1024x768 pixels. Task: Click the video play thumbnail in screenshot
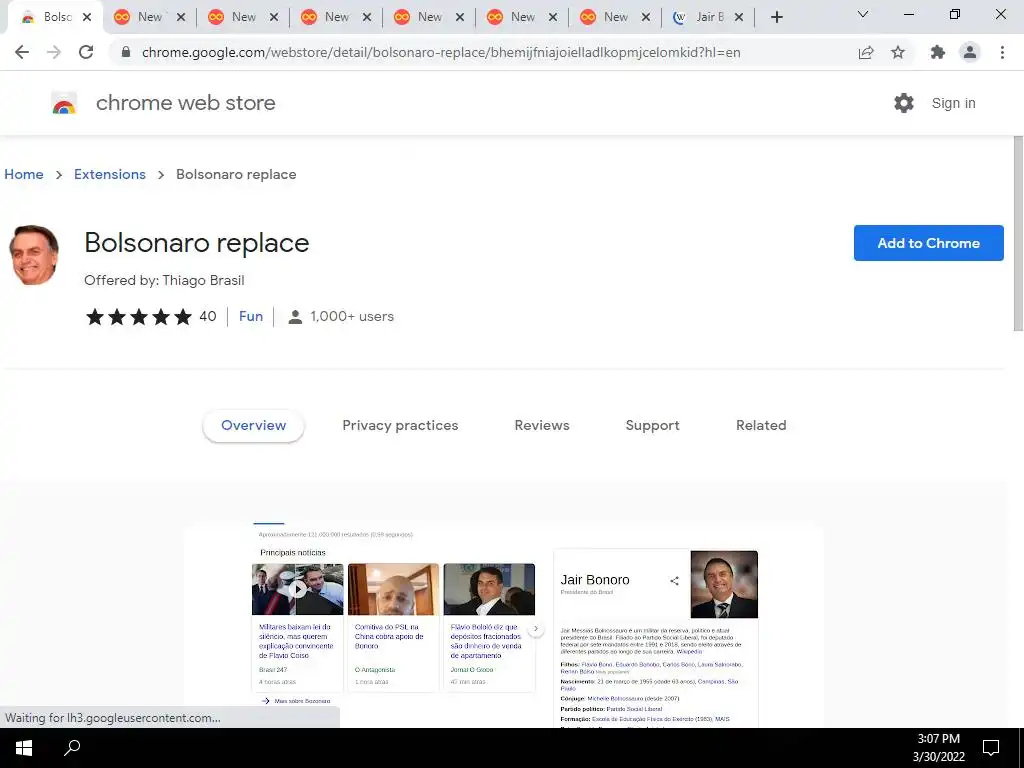tap(297, 589)
